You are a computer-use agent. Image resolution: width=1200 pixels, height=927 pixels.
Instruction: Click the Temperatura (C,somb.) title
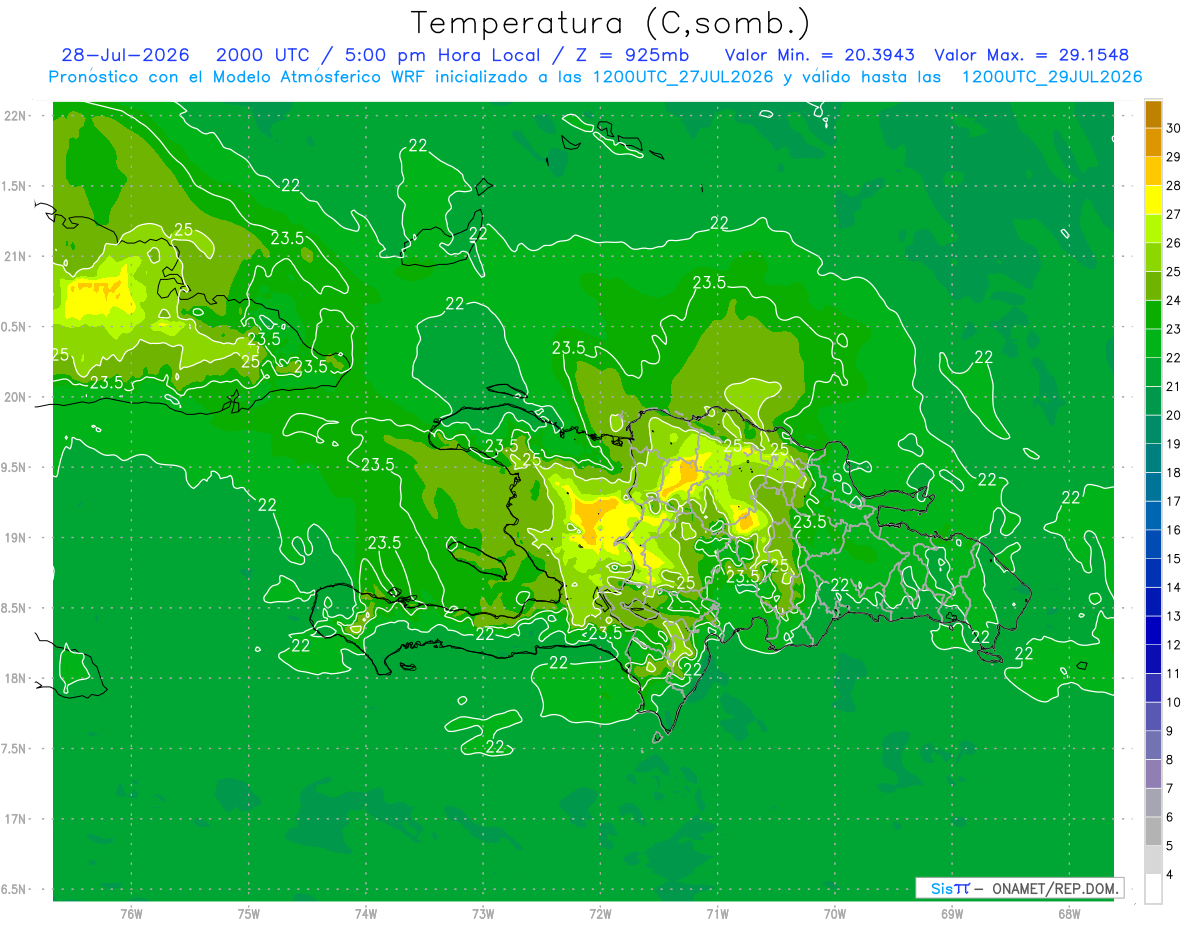click(x=611, y=23)
